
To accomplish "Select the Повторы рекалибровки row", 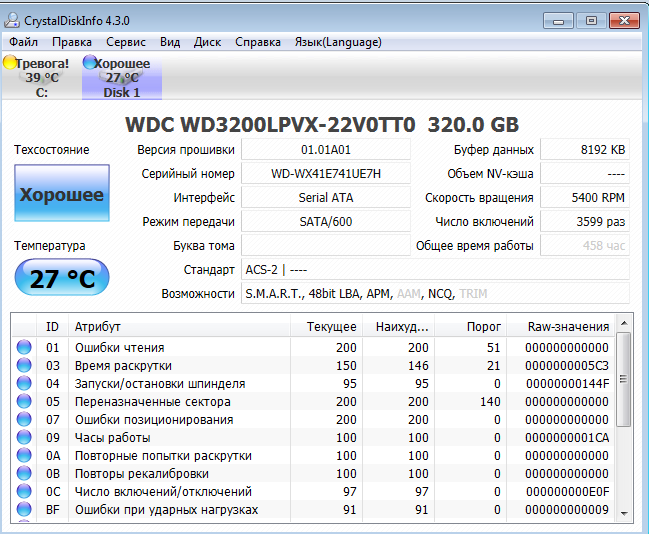I will (313, 474).
